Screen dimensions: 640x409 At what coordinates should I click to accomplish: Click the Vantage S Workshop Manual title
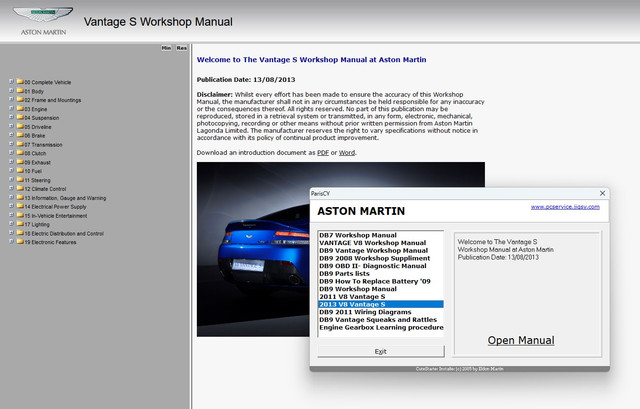click(158, 22)
